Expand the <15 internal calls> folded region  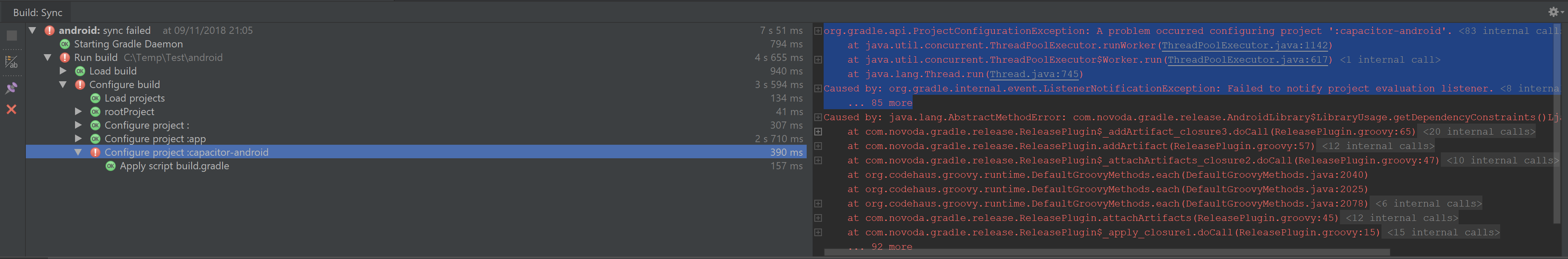(x=1443, y=232)
